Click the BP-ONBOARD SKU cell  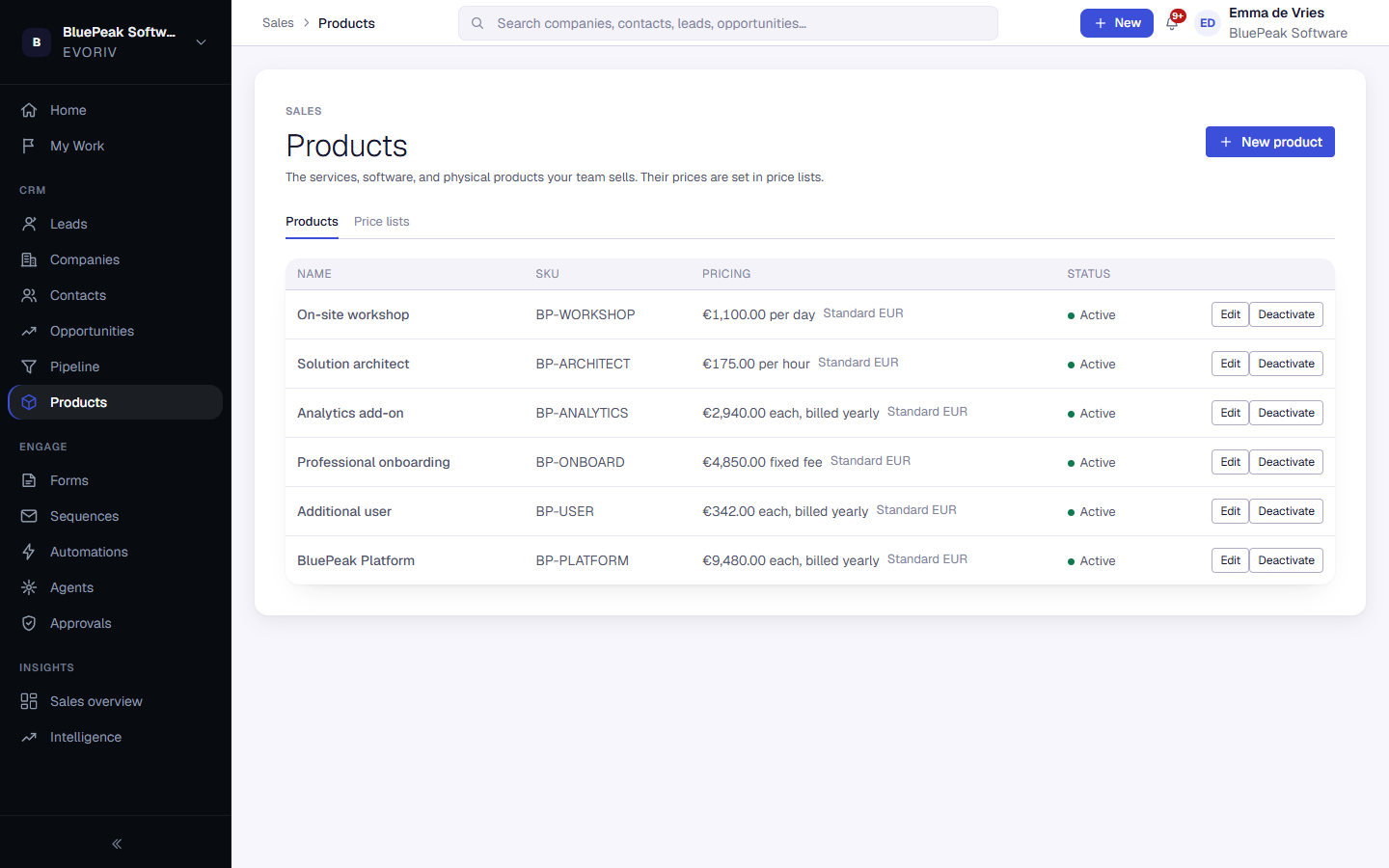[x=580, y=463]
